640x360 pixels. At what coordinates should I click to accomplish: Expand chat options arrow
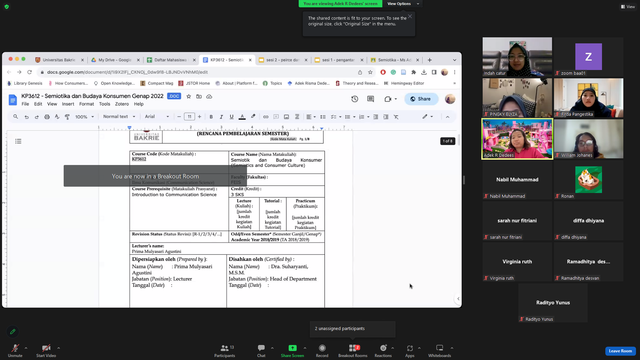coord(272,348)
